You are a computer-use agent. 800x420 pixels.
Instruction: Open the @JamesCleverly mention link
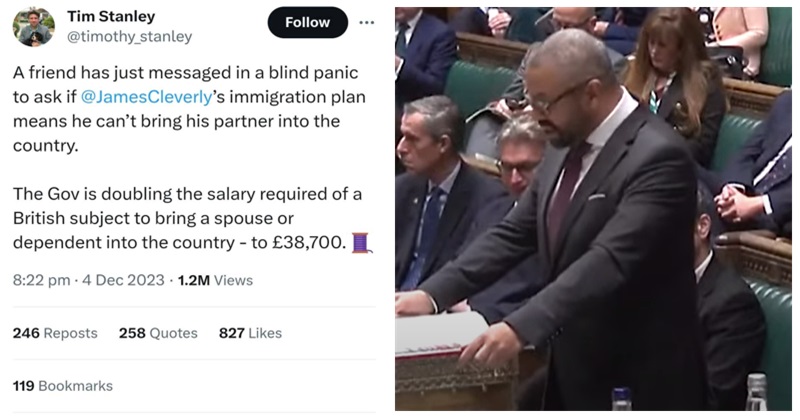(146, 97)
